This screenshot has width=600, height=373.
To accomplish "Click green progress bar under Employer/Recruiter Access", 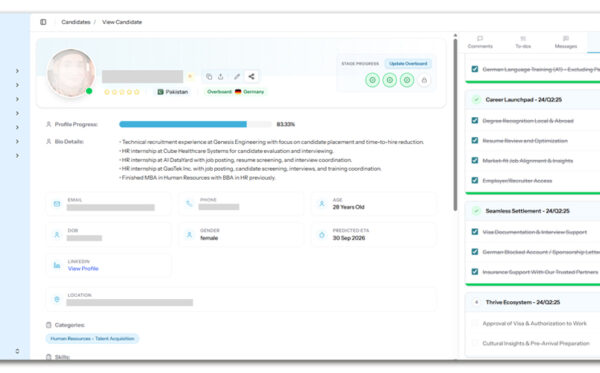I will tap(533, 193).
